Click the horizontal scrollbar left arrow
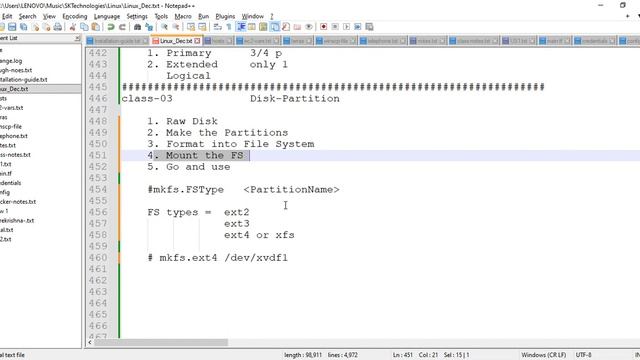This screenshot has height=360, width=640. pos(90,342)
